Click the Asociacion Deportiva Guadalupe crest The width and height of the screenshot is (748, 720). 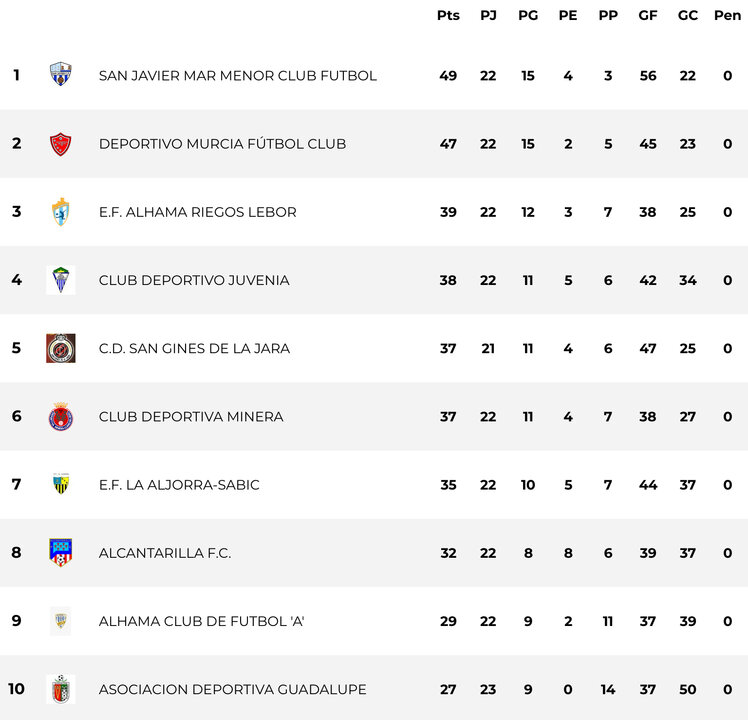click(x=61, y=689)
